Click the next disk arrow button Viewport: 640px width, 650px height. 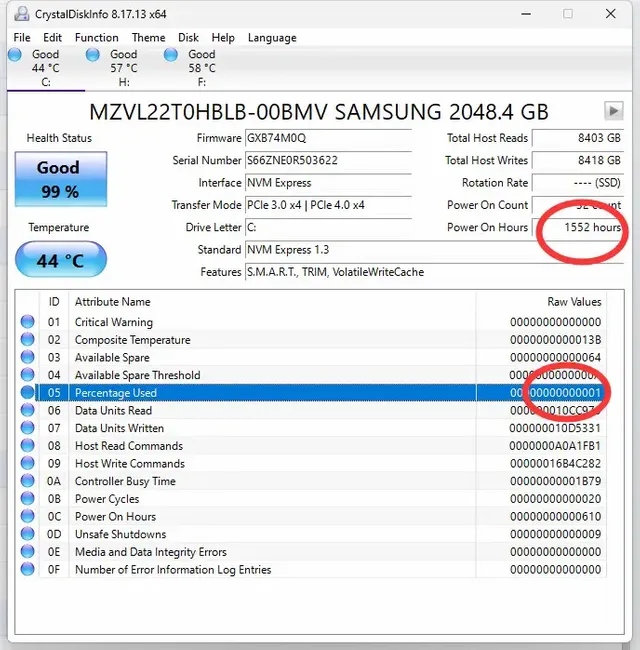[x=613, y=111]
